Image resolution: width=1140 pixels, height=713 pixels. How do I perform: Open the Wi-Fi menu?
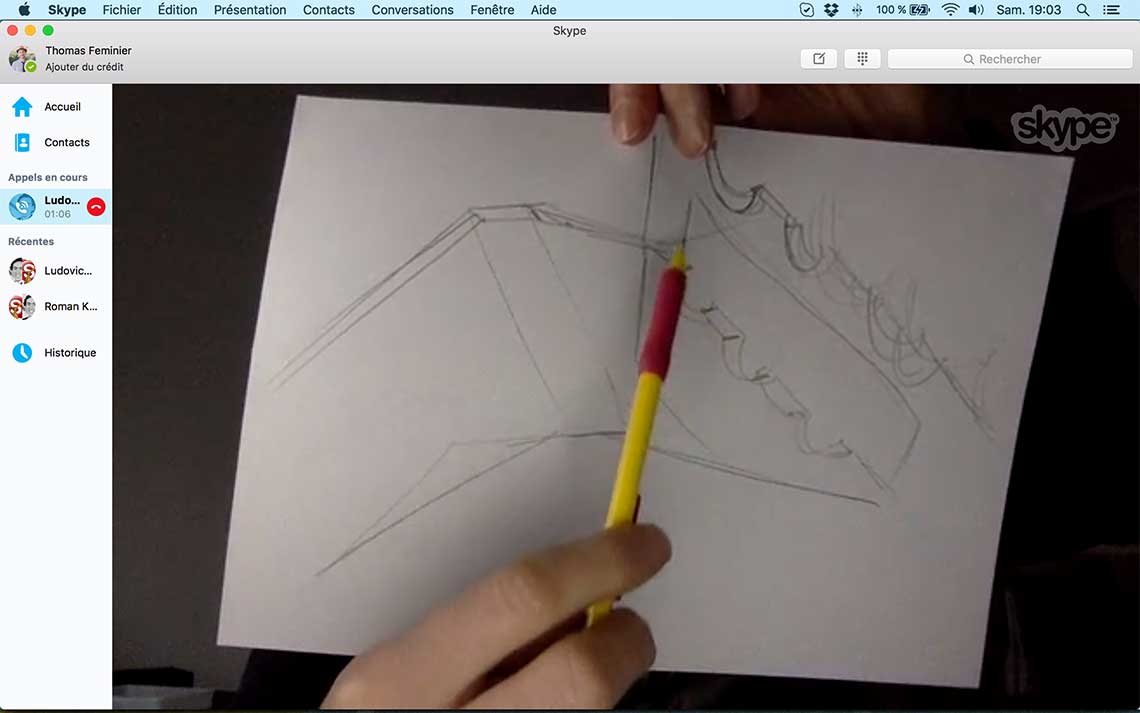950,9
